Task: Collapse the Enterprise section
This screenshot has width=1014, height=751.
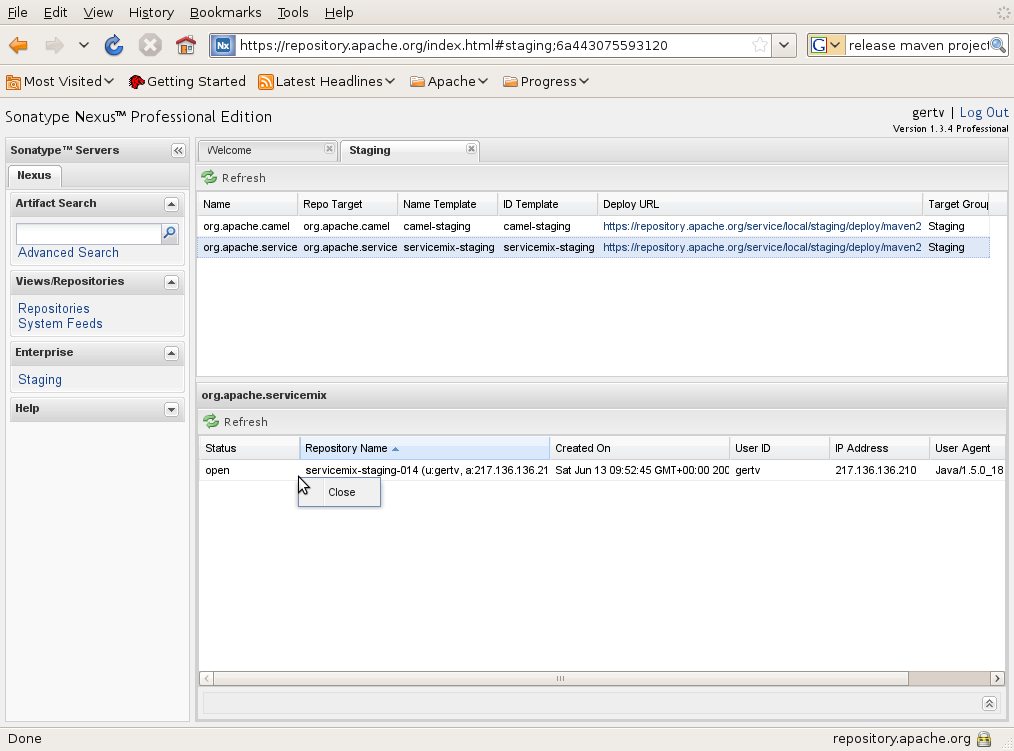Action: tap(171, 353)
